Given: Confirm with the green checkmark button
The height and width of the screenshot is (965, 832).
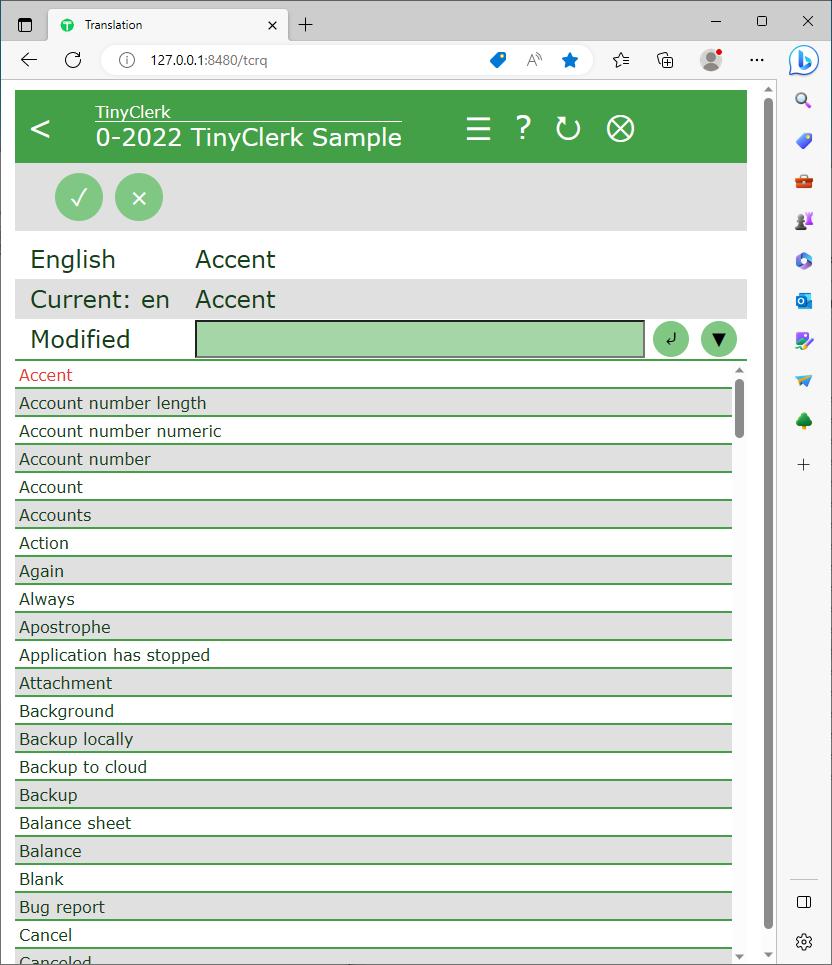Looking at the screenshot, I should coord(79,197).
